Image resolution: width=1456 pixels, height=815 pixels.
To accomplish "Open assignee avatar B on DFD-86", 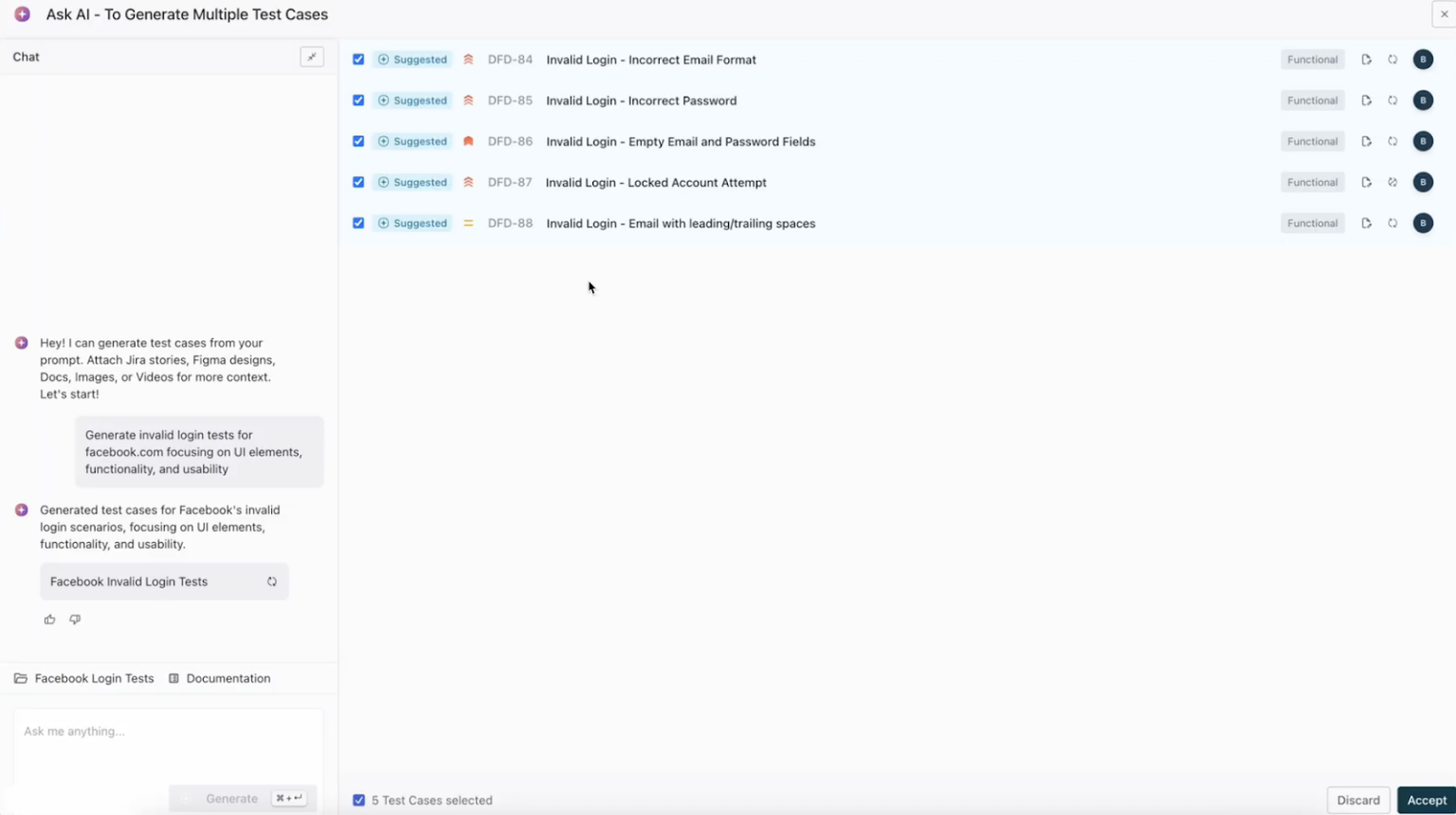I will tap(1423, 141).
